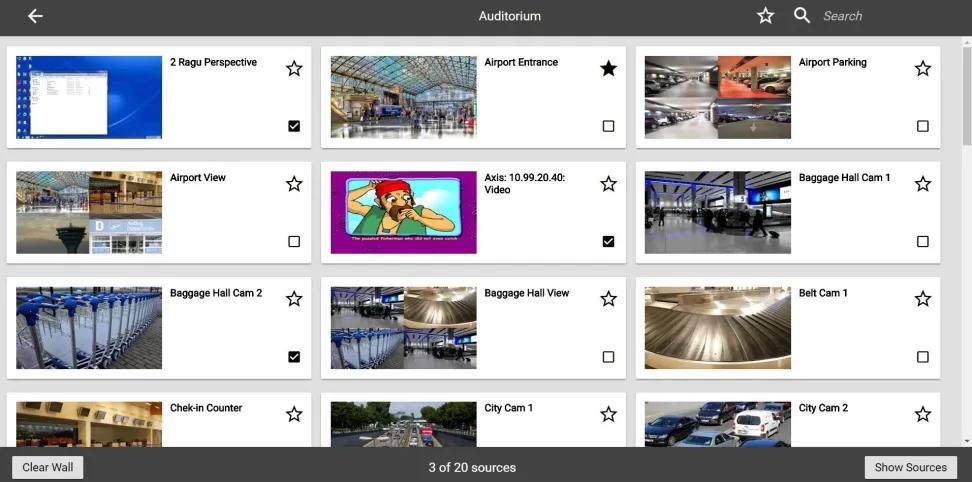Unfavorite the Airport Entrance source star
The height and width of the screenshot is (482, 972).
pos(609,68)
